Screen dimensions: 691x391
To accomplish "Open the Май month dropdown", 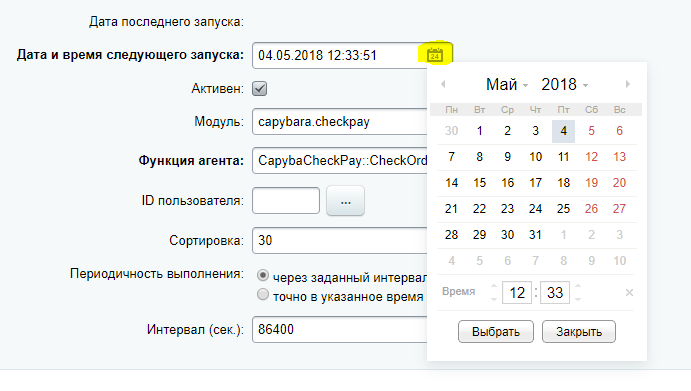I will [x=507, y=84].
